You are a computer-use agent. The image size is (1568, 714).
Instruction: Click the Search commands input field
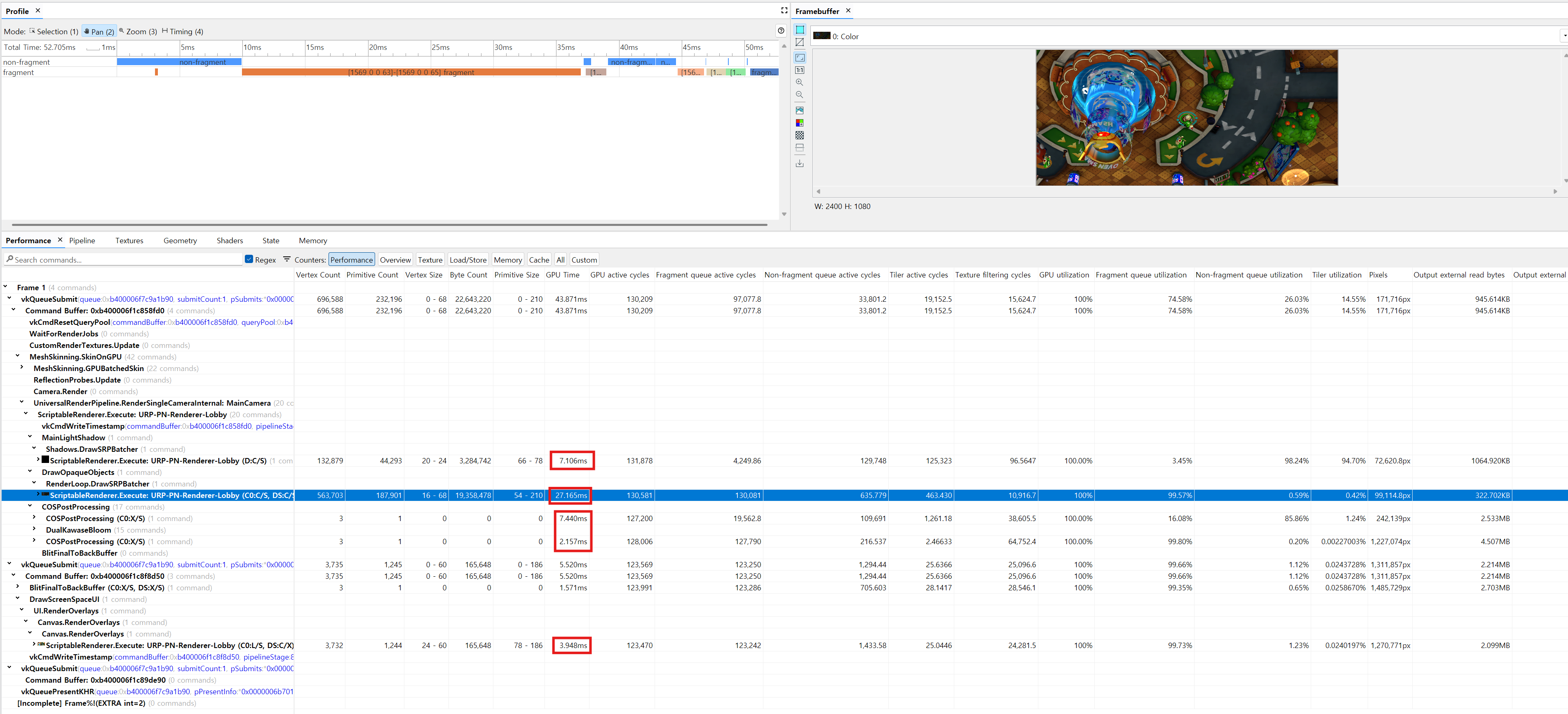124,259
